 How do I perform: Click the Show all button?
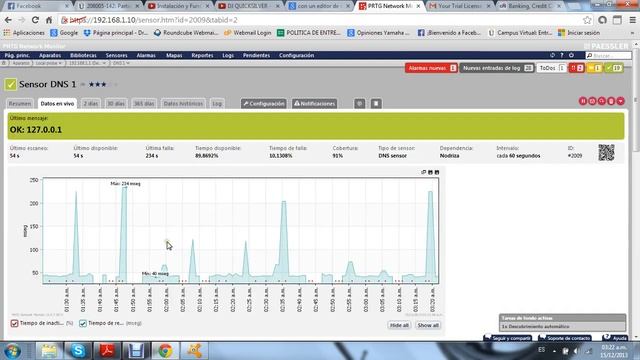(428, 325)
